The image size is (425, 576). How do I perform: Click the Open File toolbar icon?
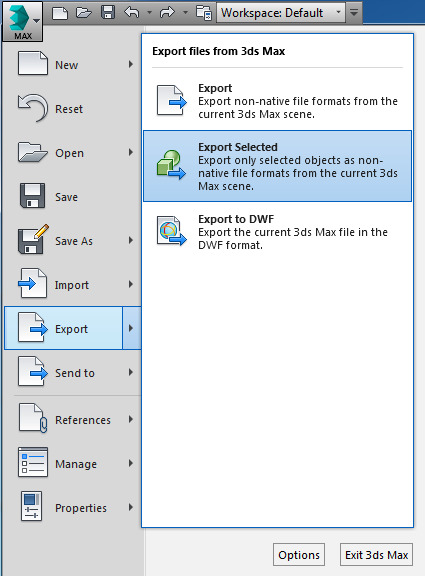pyautogui.click(x=84, y=13)
